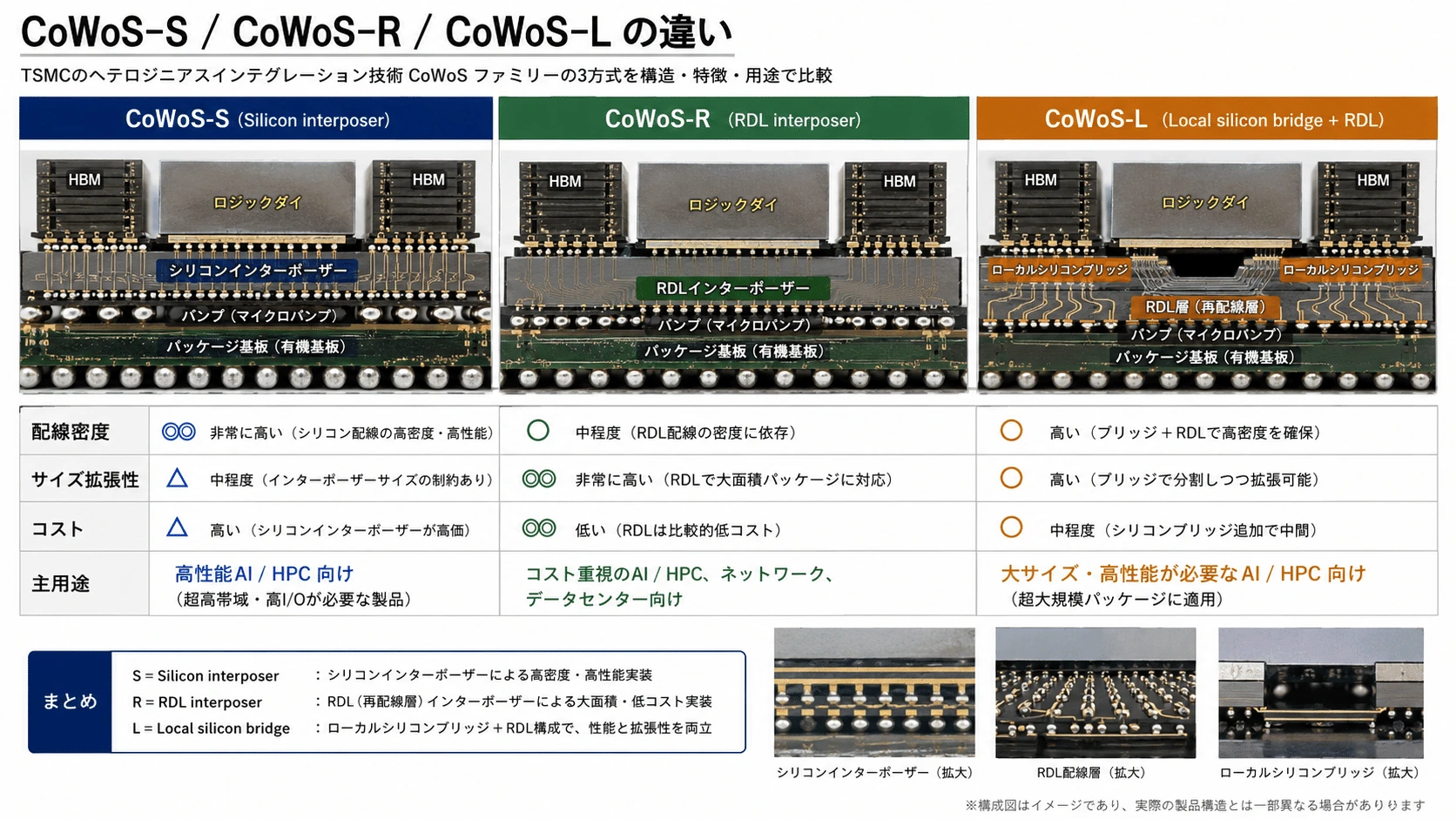This screenshot has width=1456, height=819.
Task: Click the (超高帯域・高I/Oが必要な製品) text
Action: pyautogui.click(x=293, y=600)
